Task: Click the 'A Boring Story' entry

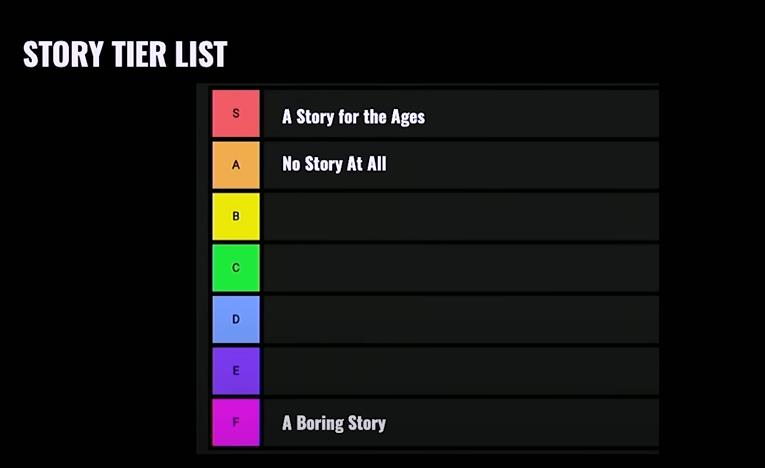Action: tap(334, 423)
